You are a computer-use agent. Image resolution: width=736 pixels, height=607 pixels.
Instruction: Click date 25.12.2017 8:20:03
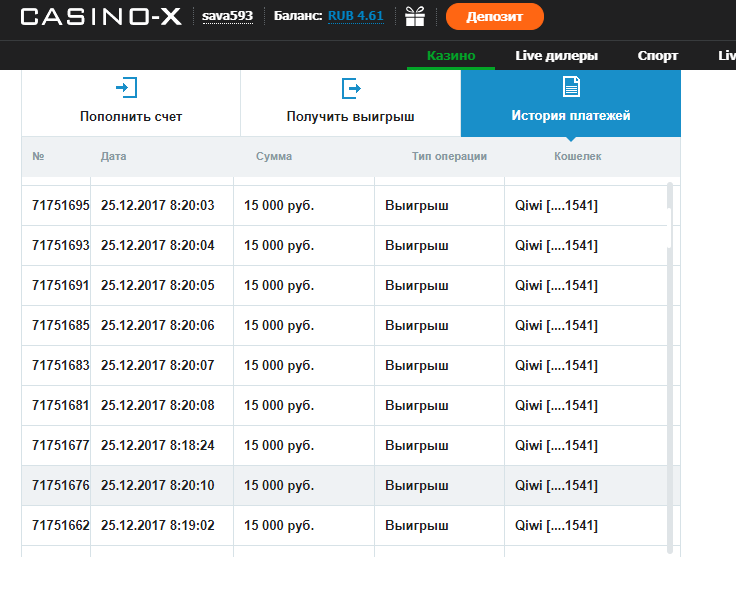(158, 205)
